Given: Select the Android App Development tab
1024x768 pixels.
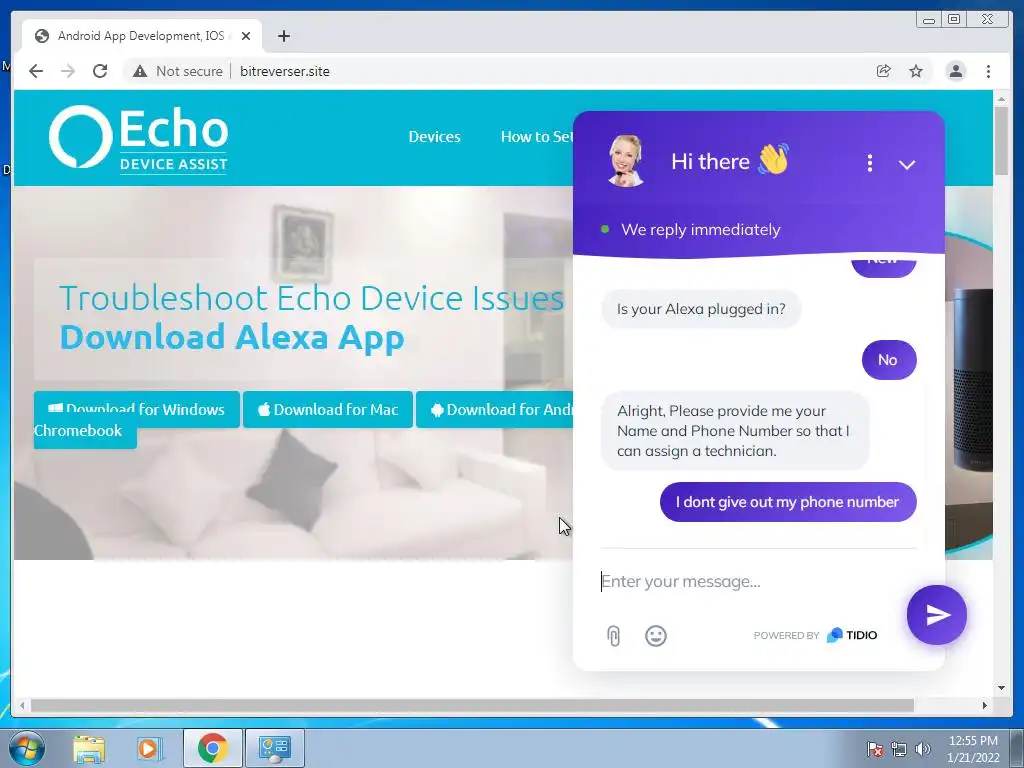Looking at the screenshot, I should pos(142,36).
